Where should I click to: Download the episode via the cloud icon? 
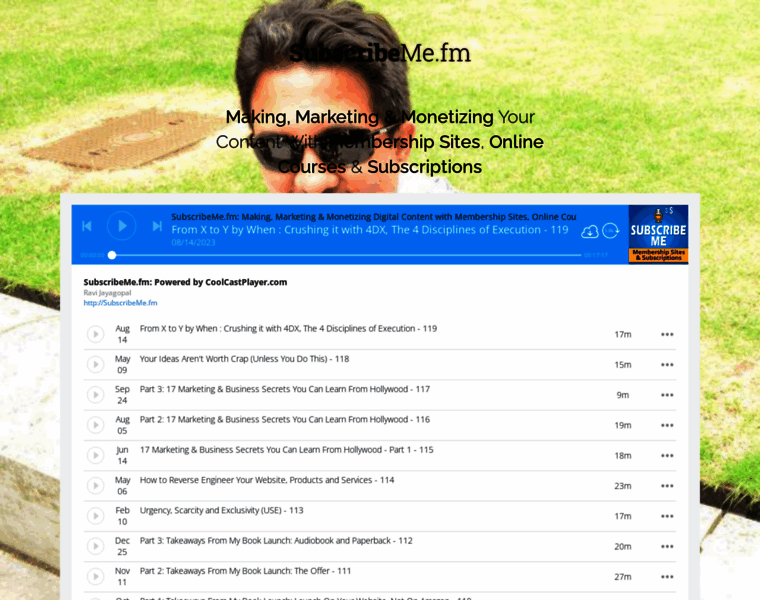tap(590, 231)
